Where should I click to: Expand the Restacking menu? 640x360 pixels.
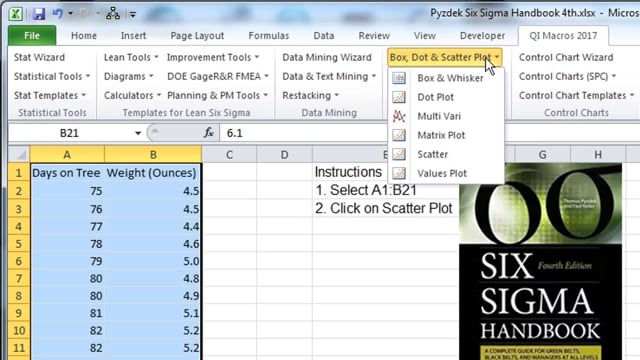coord(310,96)
